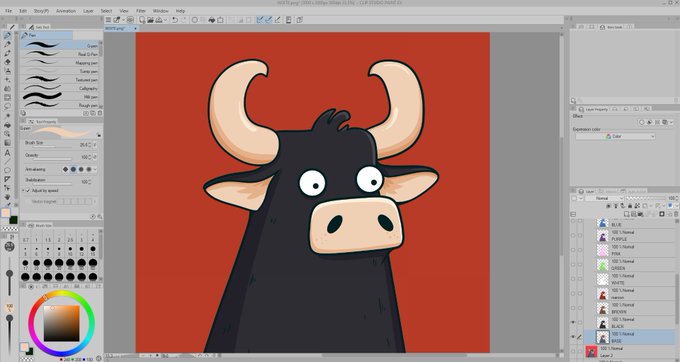Viewport: 680px width, 362px height.
Task: Show the maroon layer
Action: [573, 294]
